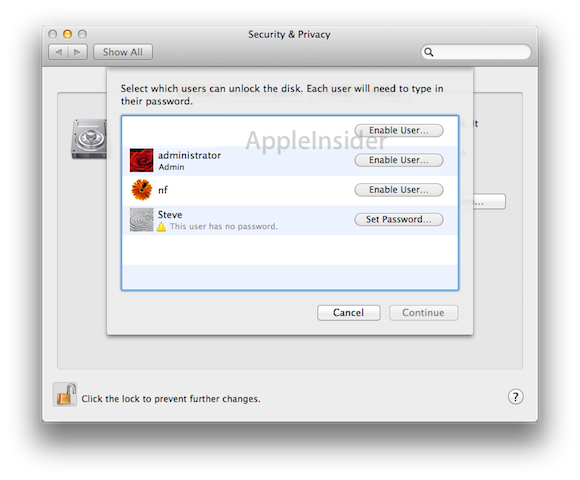The width and height of the screenshot is (580, 480).
Task: Enable User for the nf account
Action: coord(399,190)
